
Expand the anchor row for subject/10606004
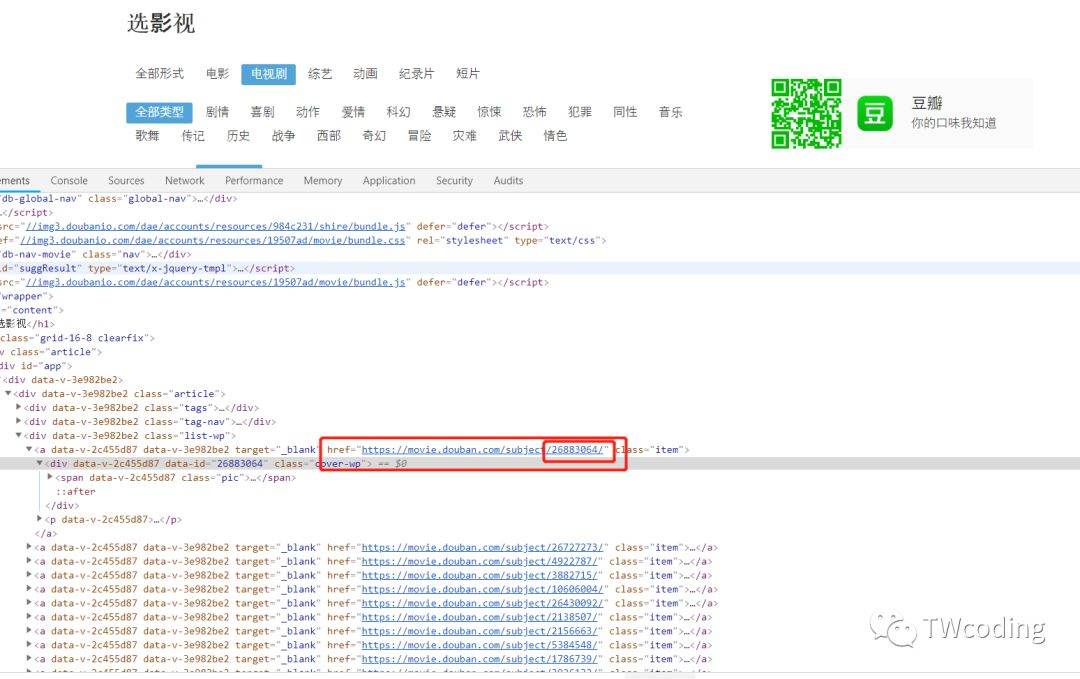(29, 589)
